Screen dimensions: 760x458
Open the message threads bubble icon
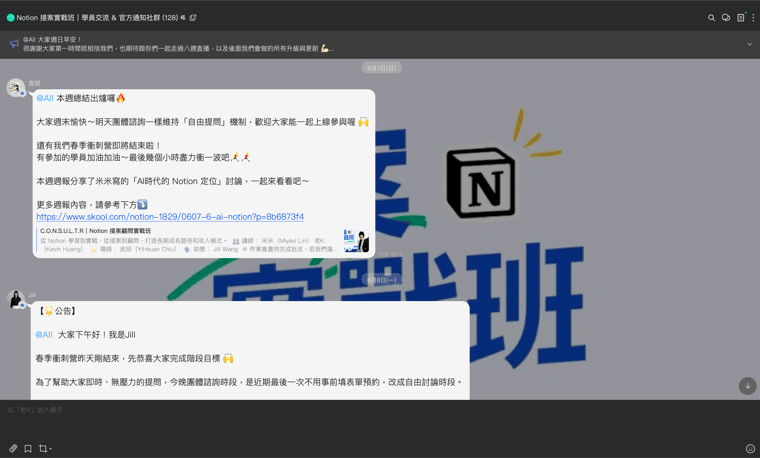[726, 18]
